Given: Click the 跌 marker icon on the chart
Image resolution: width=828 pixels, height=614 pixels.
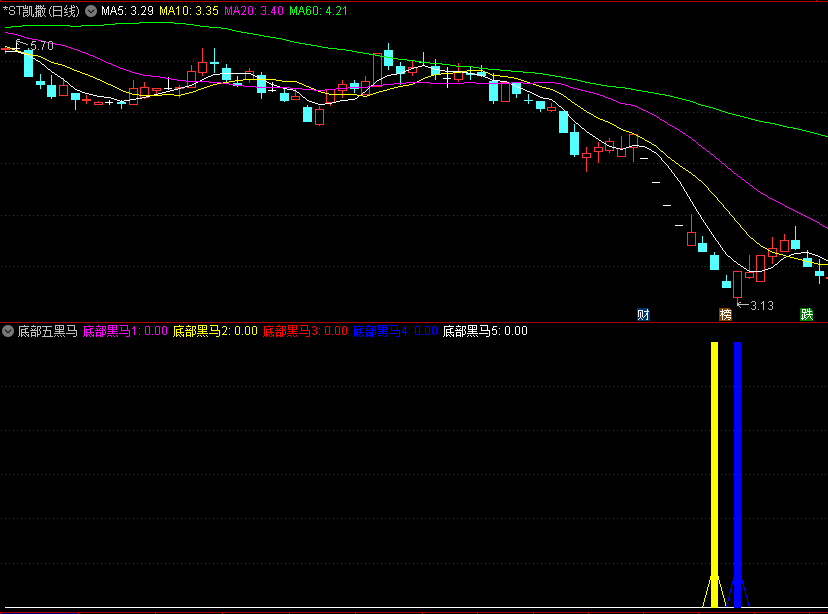Looking at the screenshot, I should (806, 315).
